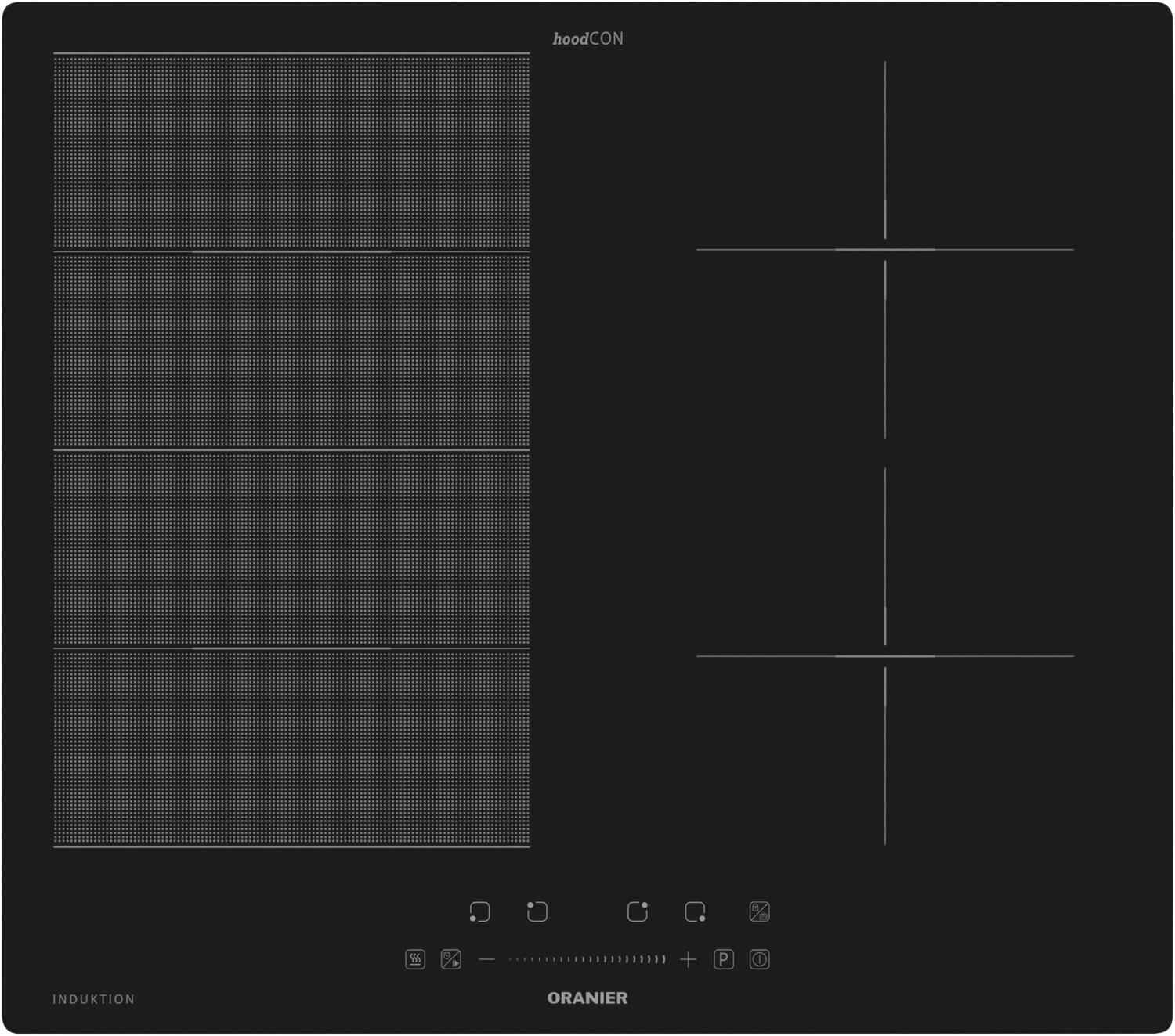This screenshot has width=1175, height=1036.
Task: Activate the keep-warm function icon
Action: point(415,959)
